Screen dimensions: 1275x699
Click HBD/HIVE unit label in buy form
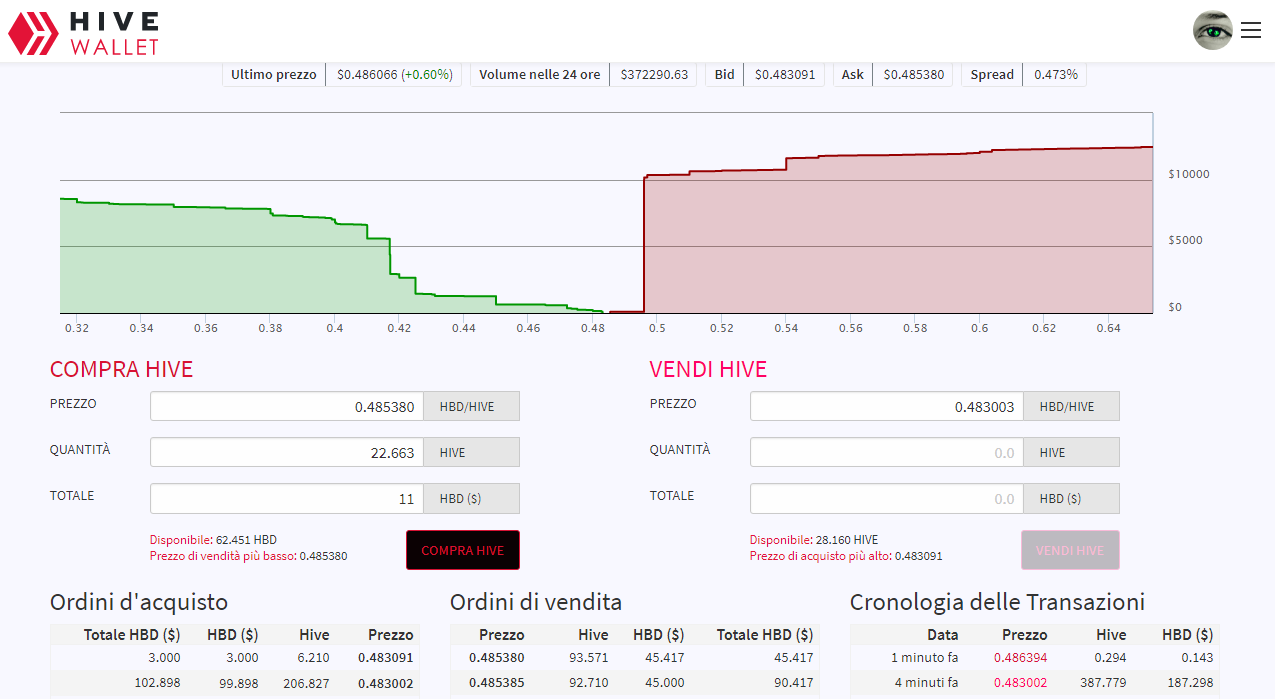472,407
